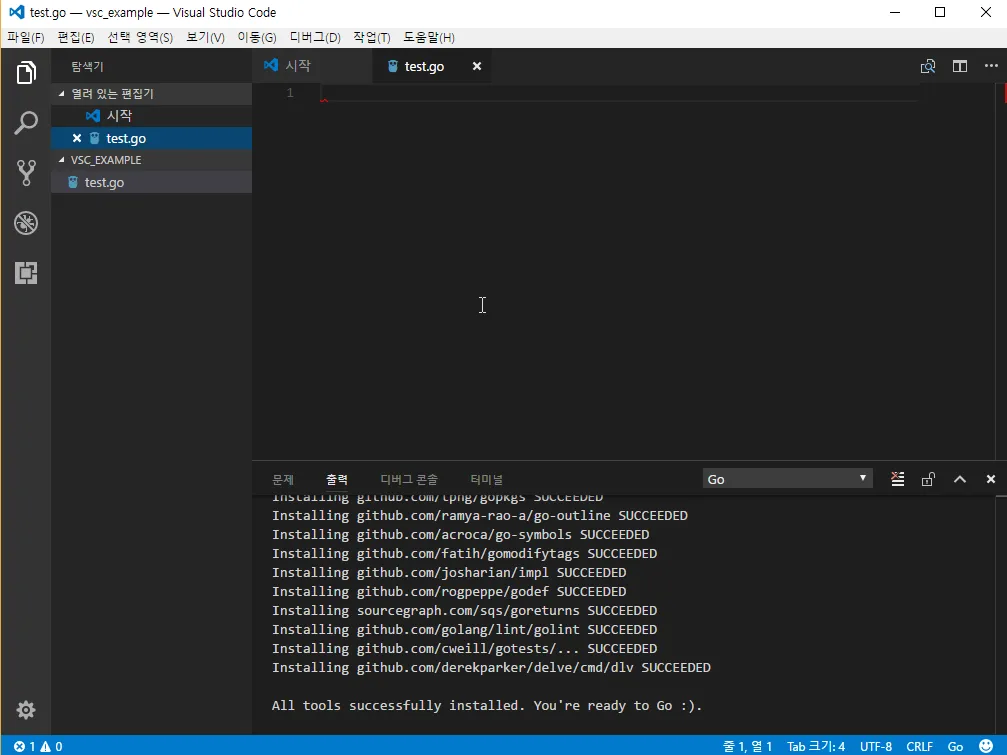Change language mode Go in status bar
The image size is (1007, 755).
pos(955,747)
